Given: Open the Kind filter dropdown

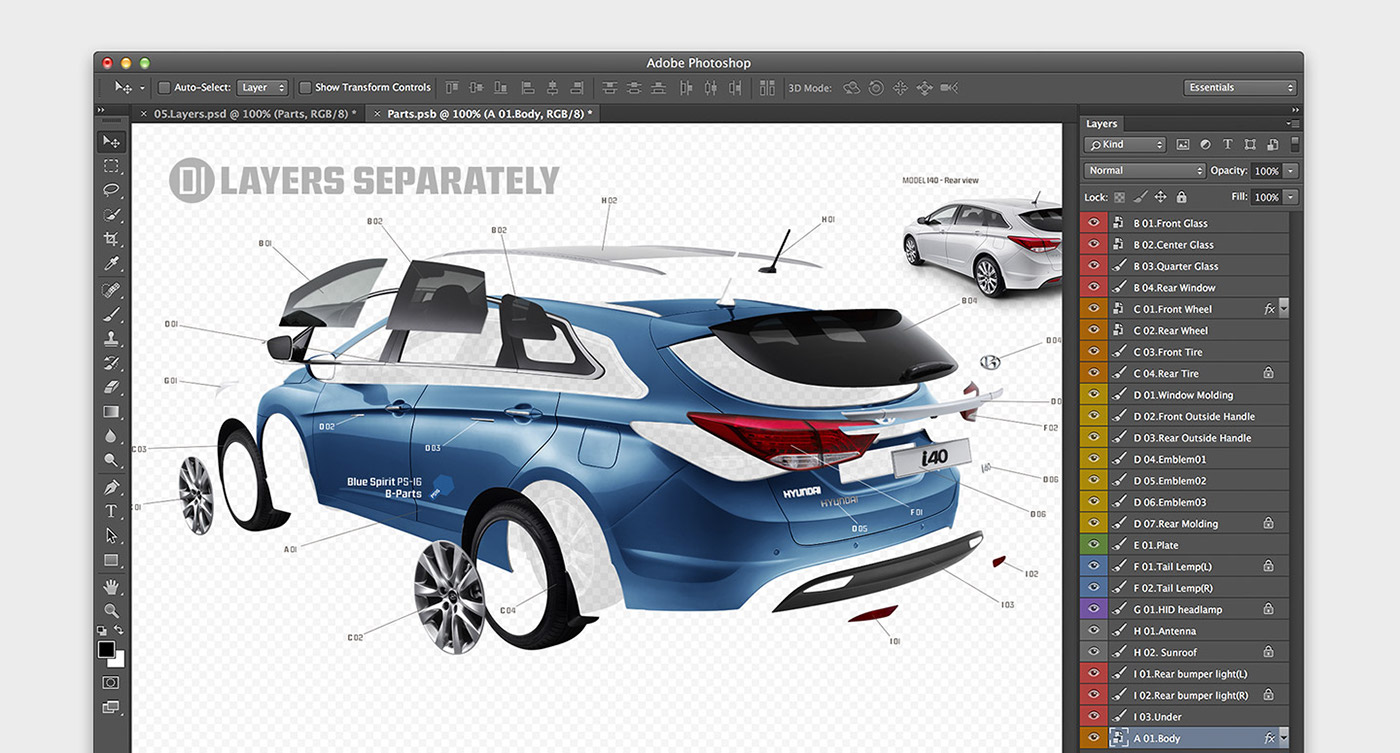Looking at the screenshot, I should pyautogui.click(x=1126, y=145).
